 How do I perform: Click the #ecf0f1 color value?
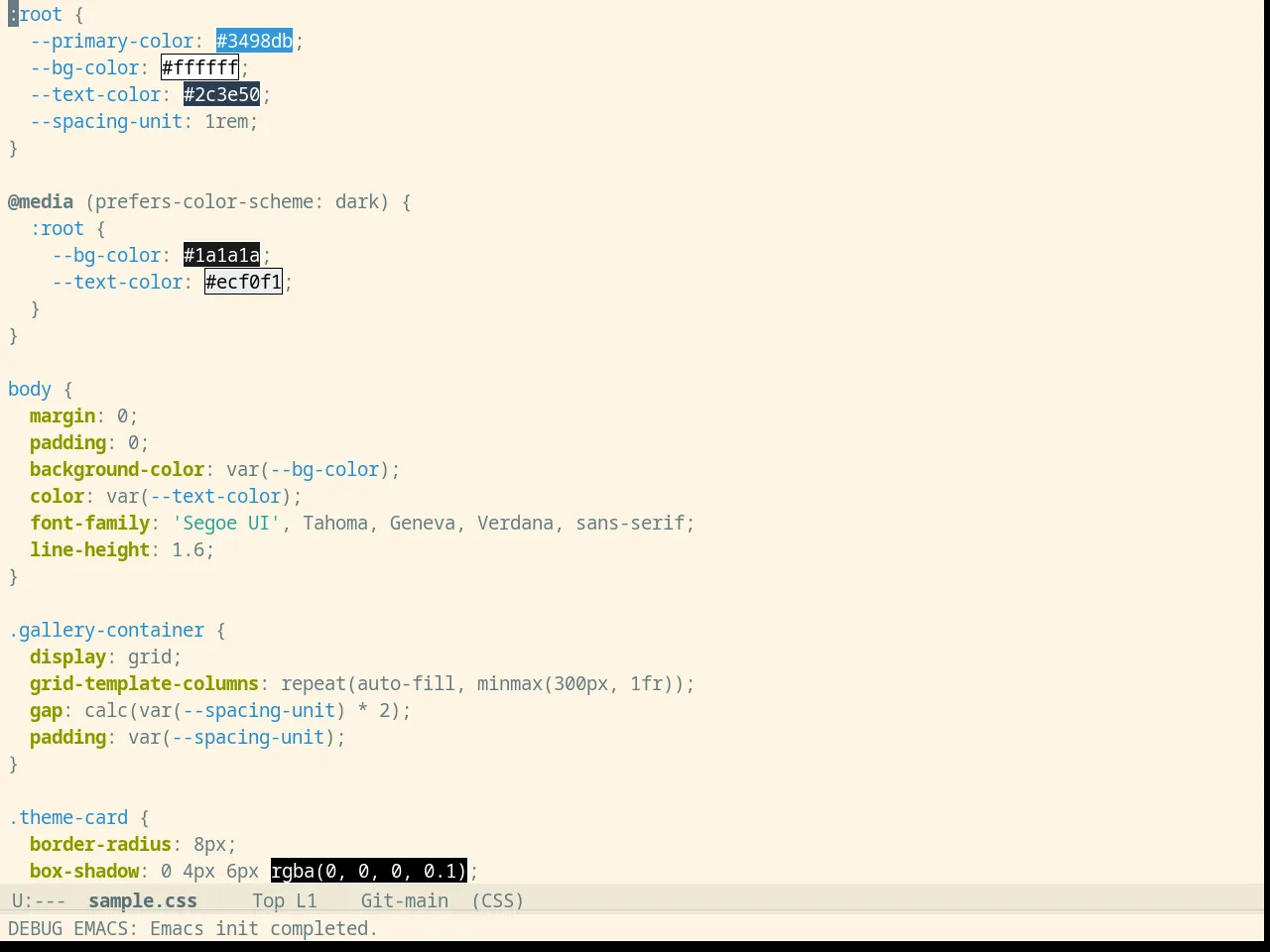click(243, 282)
